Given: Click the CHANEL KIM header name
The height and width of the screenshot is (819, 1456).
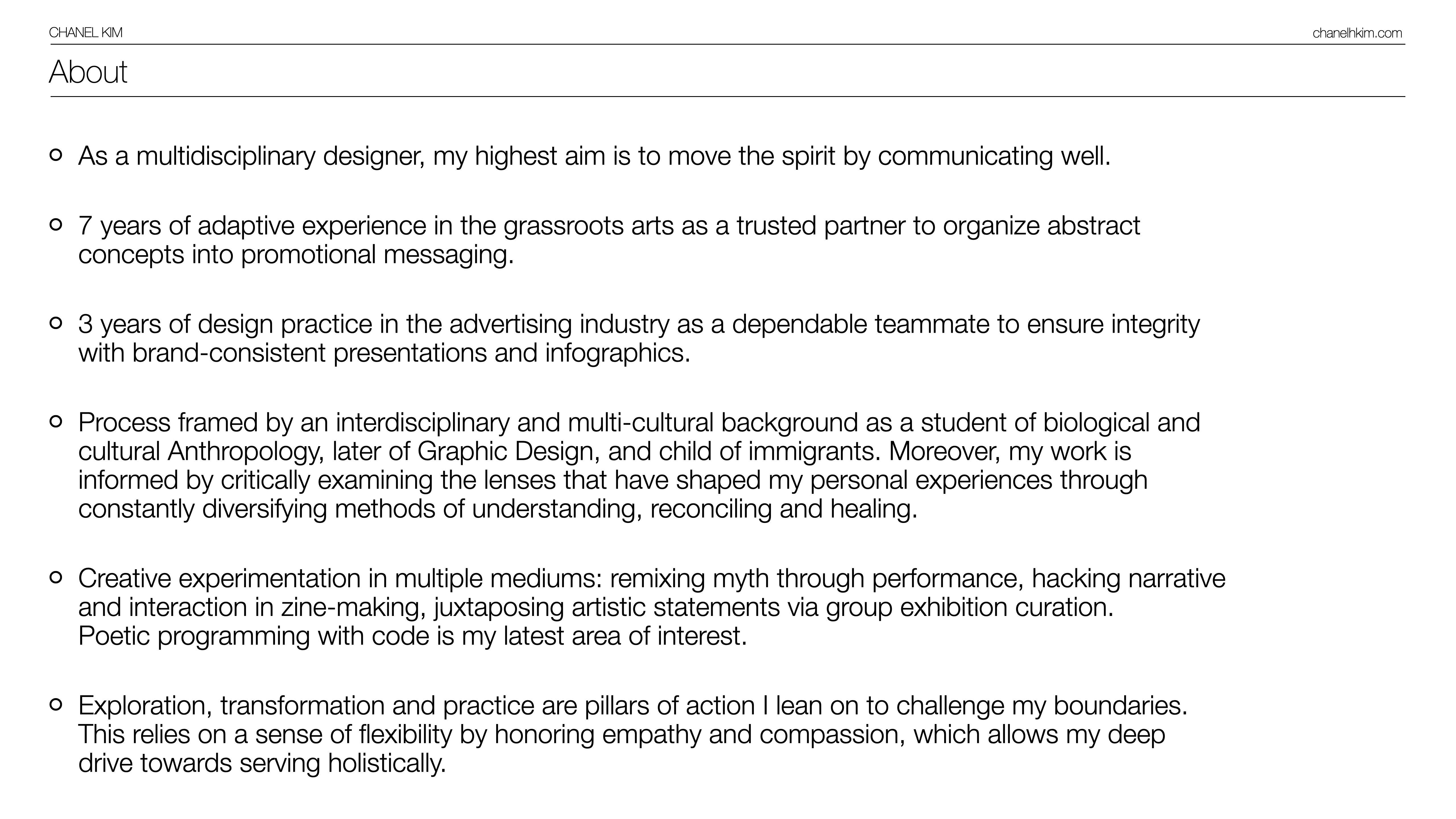Looking at the screenshot, I should (85, 33).
